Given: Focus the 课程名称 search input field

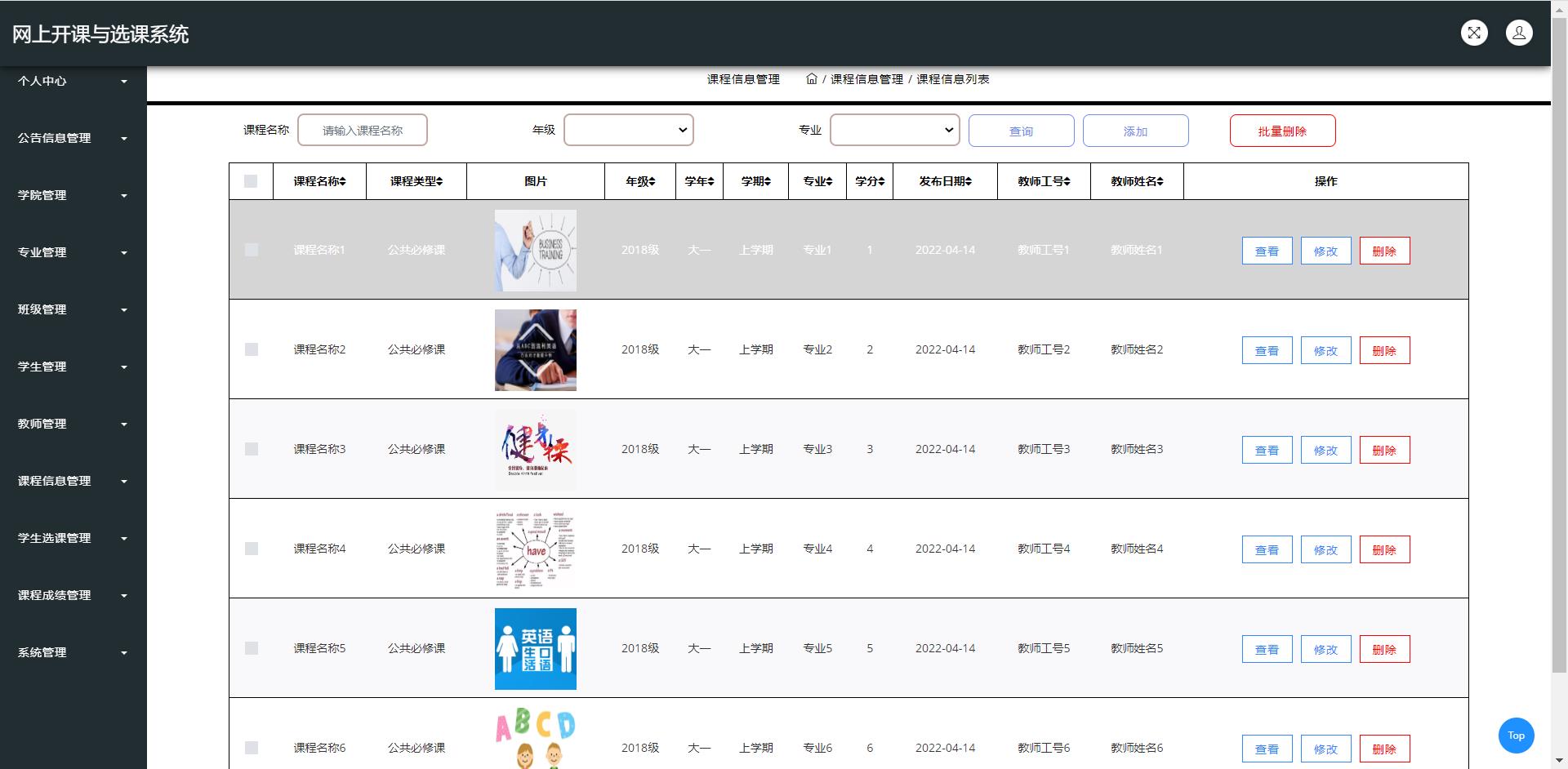Looking at the screenshot, I should pyautogui.click(x=363, y=130).
